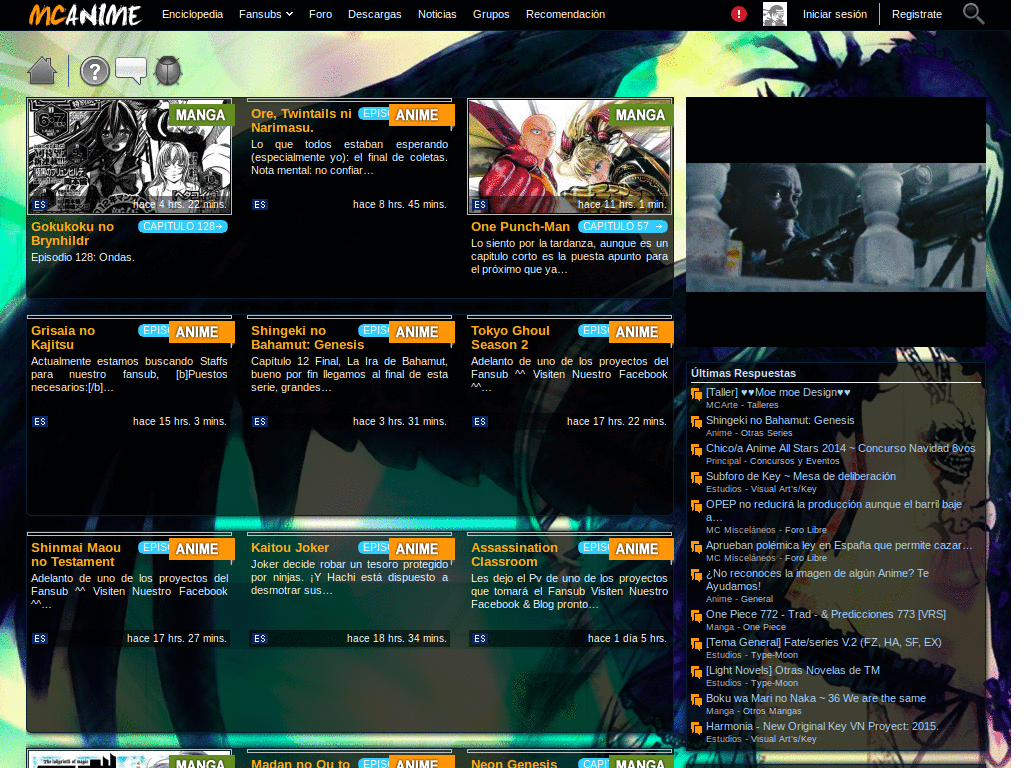
Task: Expand the Fansubs dropdown menu
Action: click(265, 14)
